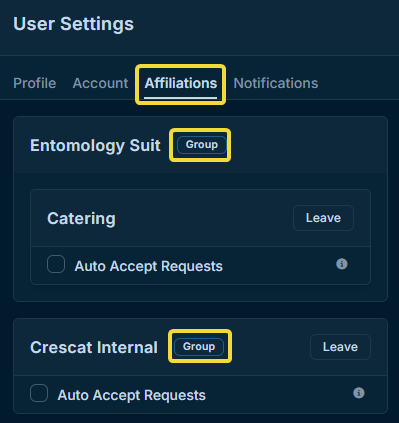399x423 pixels.
Task: Enable Auto Accept Requests for Catering
Action: pos(56,264)
